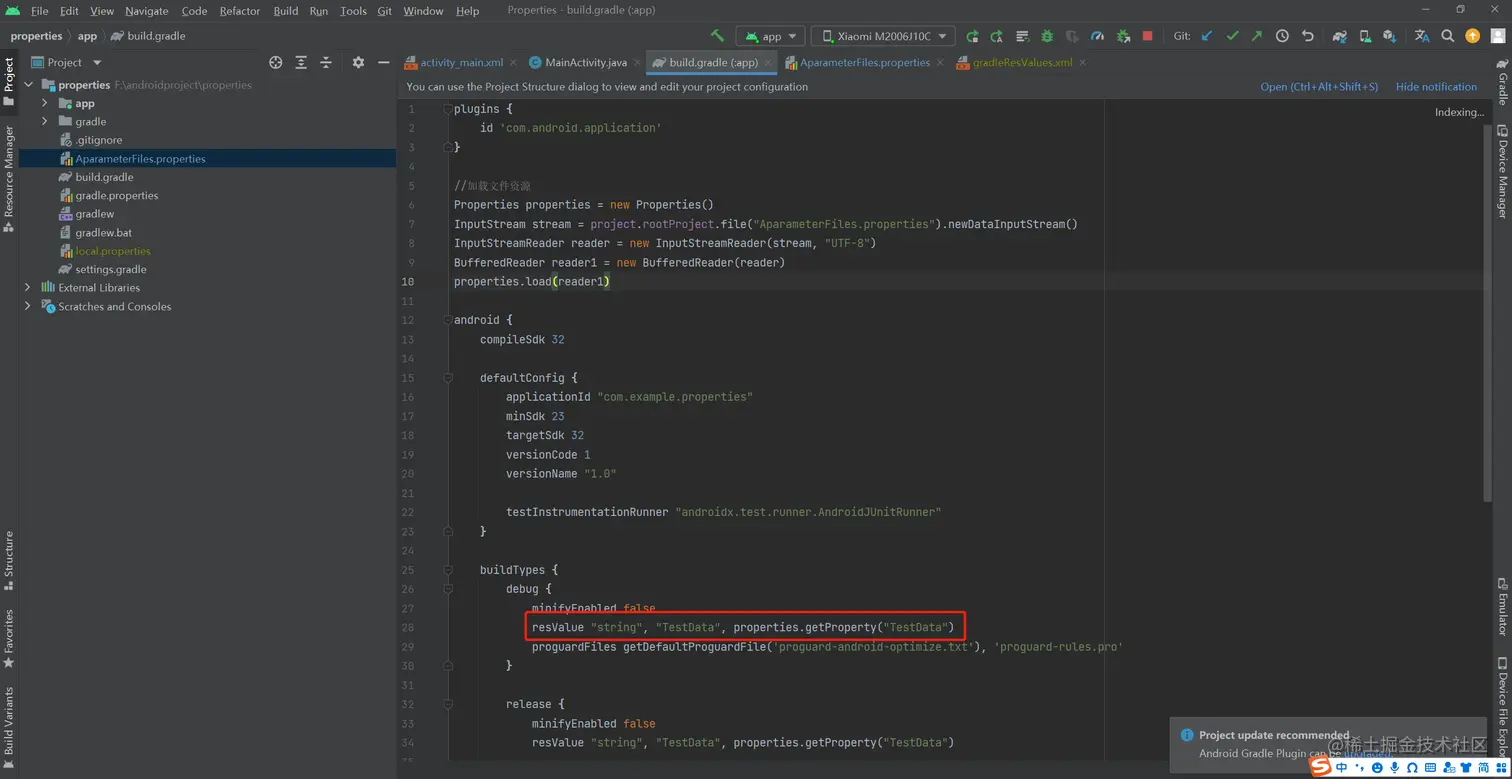Click app breadcrumb in navigation bar
This screenshot has width=1512, height=779.
(x=88, y=36)
